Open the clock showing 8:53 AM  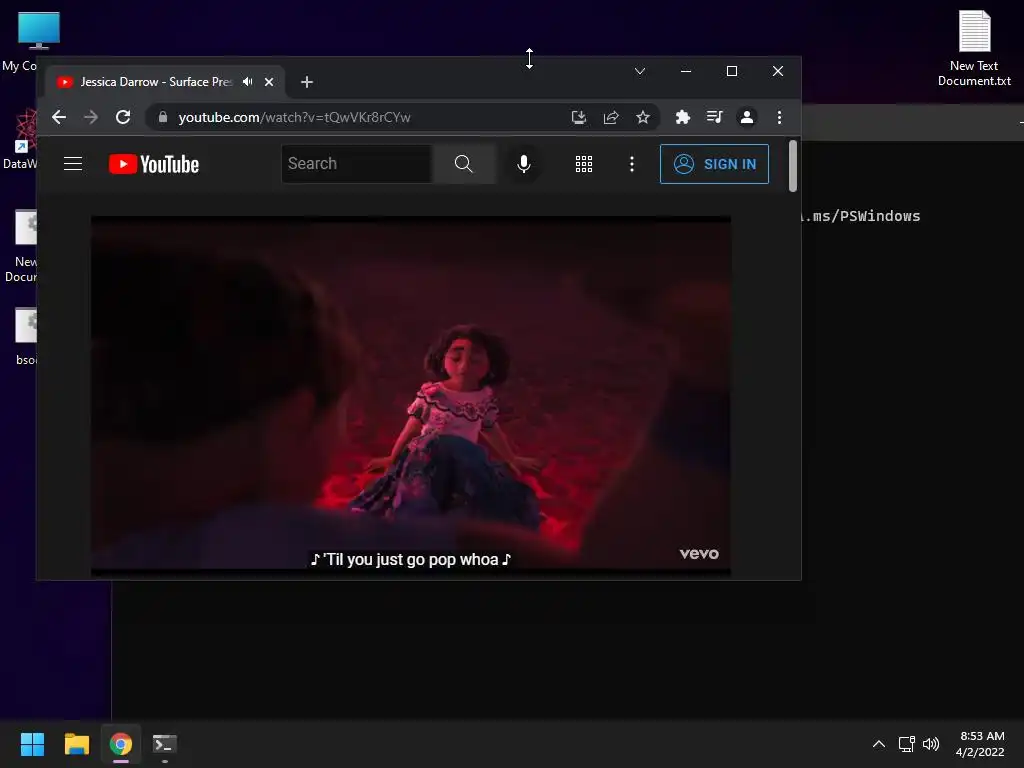980,744
